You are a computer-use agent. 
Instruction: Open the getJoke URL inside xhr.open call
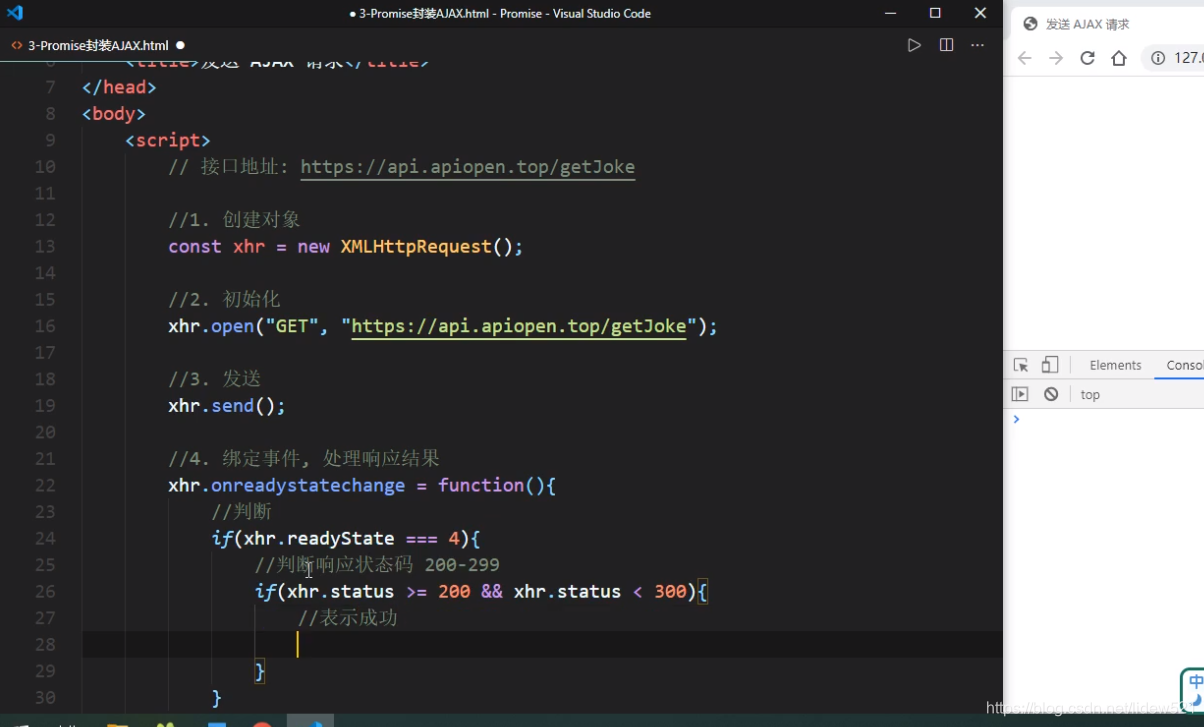coord(519,326)
